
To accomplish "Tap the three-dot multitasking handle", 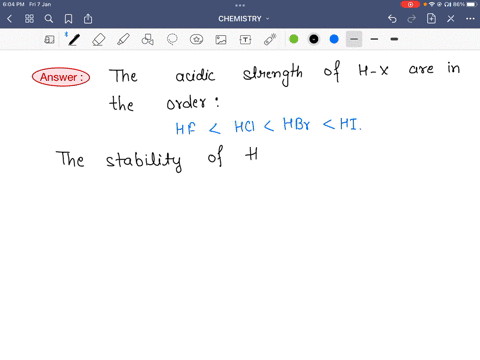I will pyautogui.click(x=240, y=5).
